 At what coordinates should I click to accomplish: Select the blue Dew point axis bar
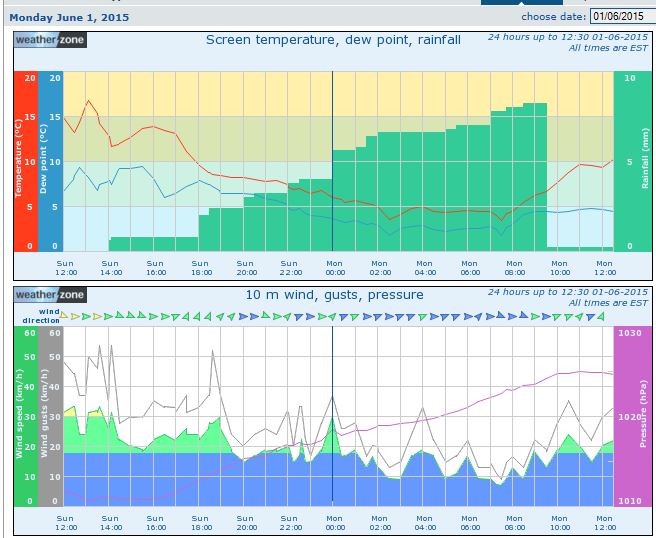[x=51, y=161]
